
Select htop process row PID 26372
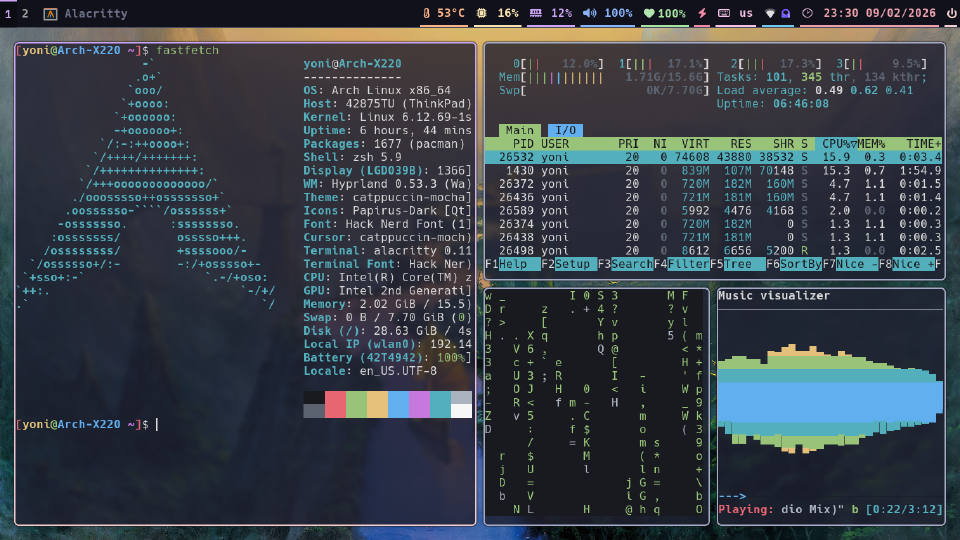(x=713, y=184)
